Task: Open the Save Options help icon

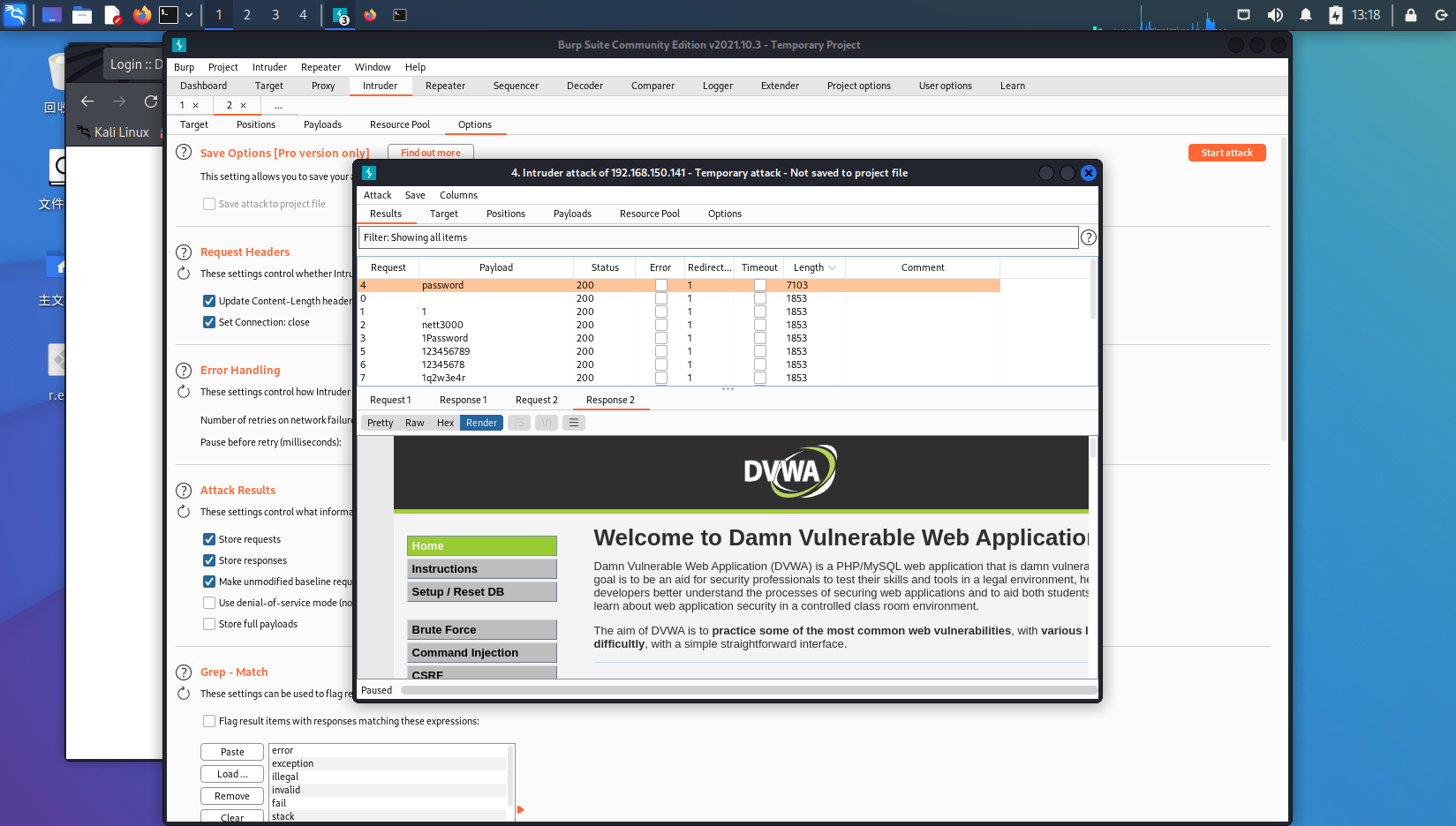Action: click(184, 152)
